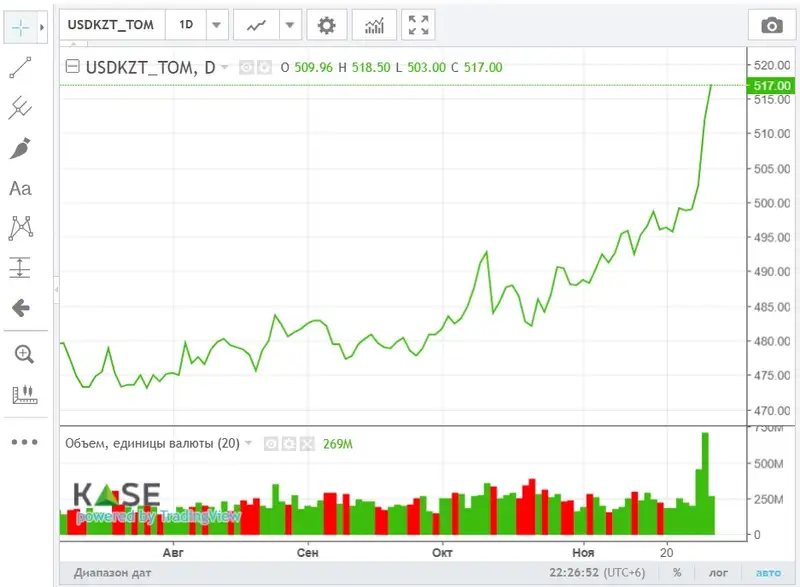Open the 1D interval dropdown arrow
The width and height of the screenshot is (800, 587).
tap(216, 25)
